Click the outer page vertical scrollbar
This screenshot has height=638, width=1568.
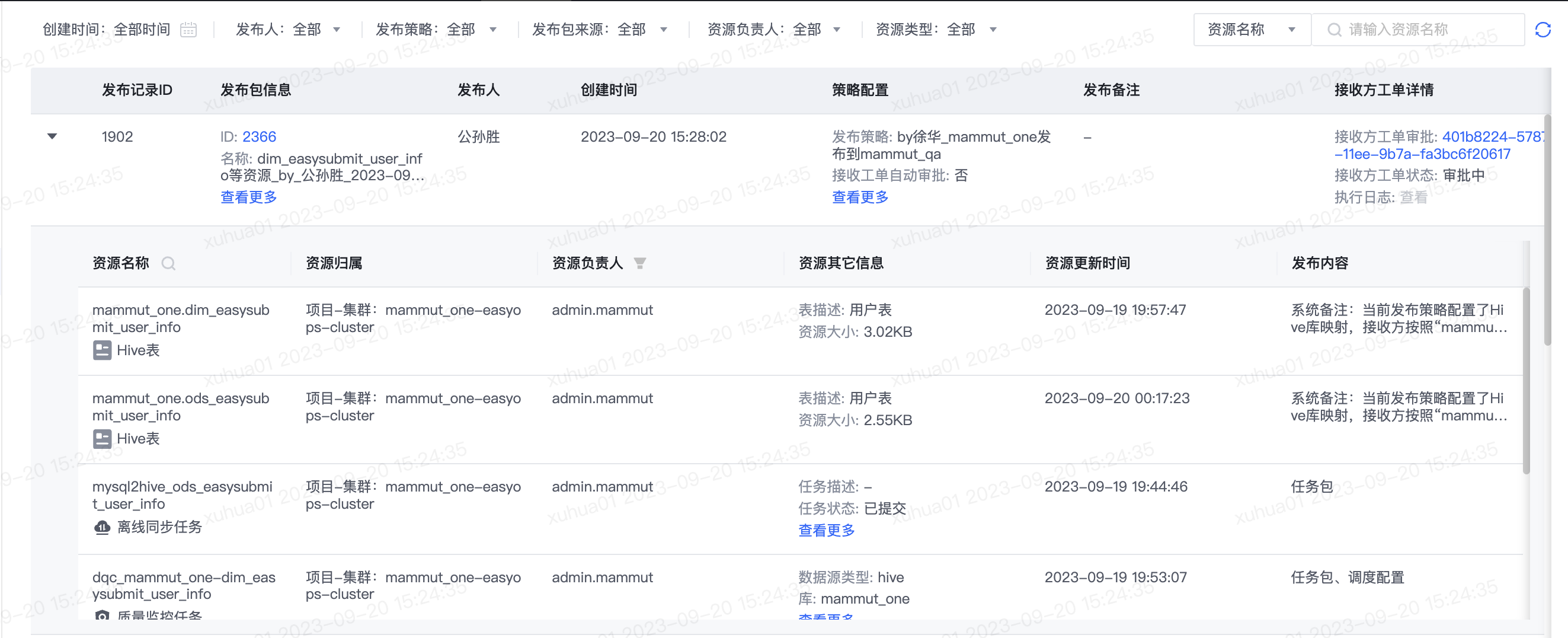pyautogui.click(x=1548, y=230)
